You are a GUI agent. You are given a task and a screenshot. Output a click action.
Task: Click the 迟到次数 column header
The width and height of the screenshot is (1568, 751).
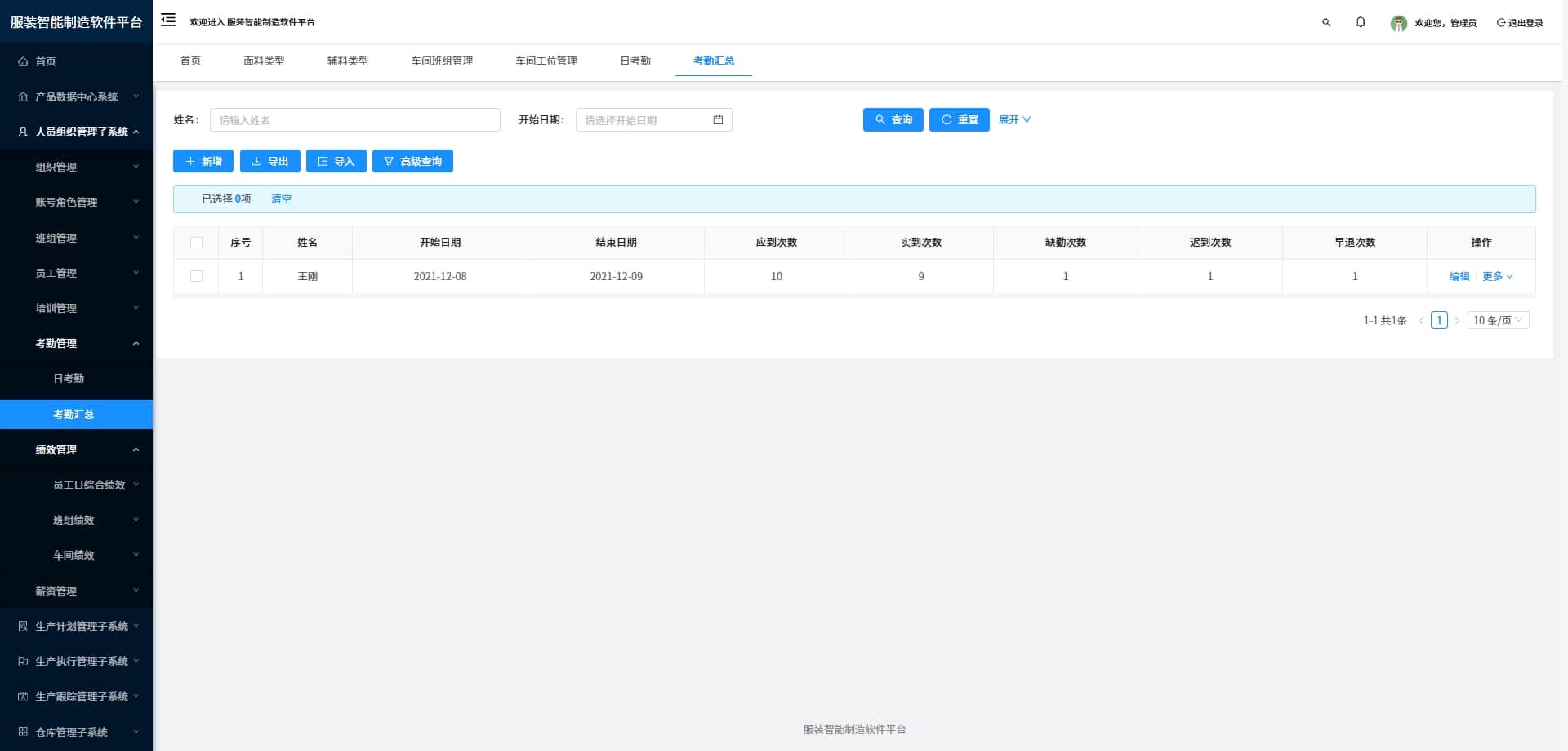(x=1210, y=243)
